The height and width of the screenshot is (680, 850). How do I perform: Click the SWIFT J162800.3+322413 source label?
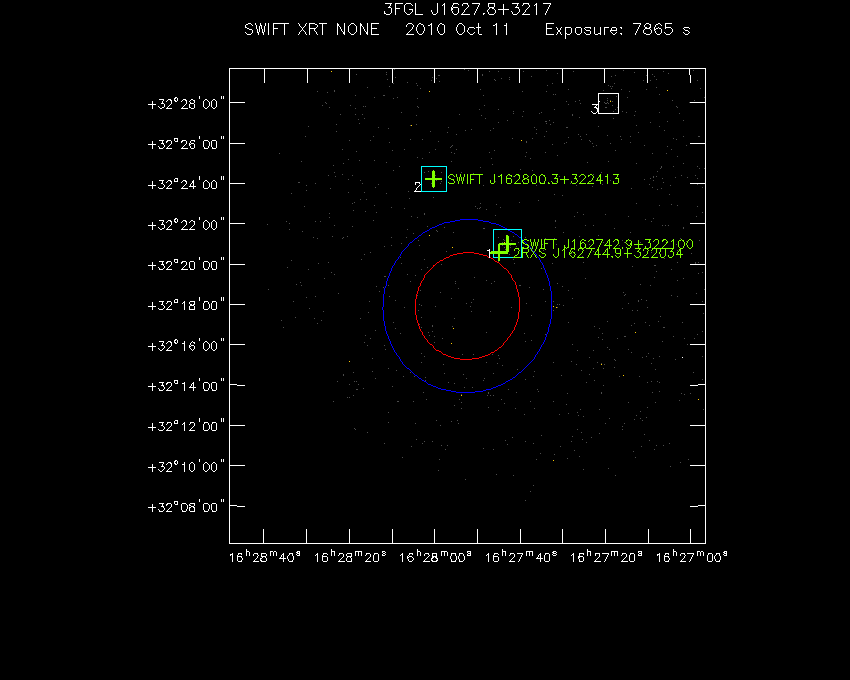533,179
